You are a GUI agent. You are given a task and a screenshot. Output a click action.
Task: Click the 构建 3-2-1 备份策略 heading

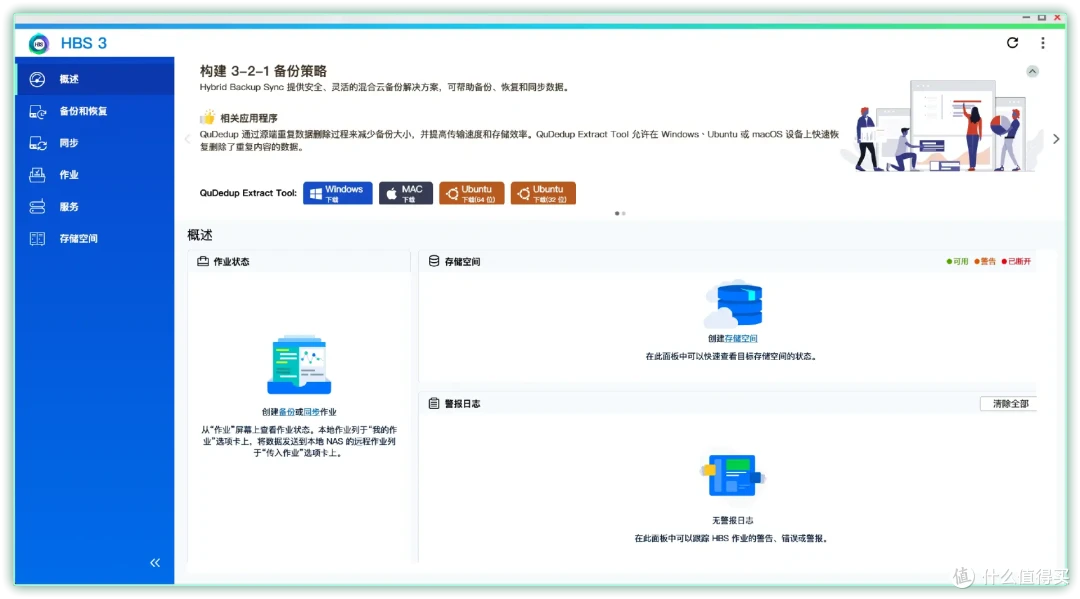pyautogui.click(x=263, y=71)
